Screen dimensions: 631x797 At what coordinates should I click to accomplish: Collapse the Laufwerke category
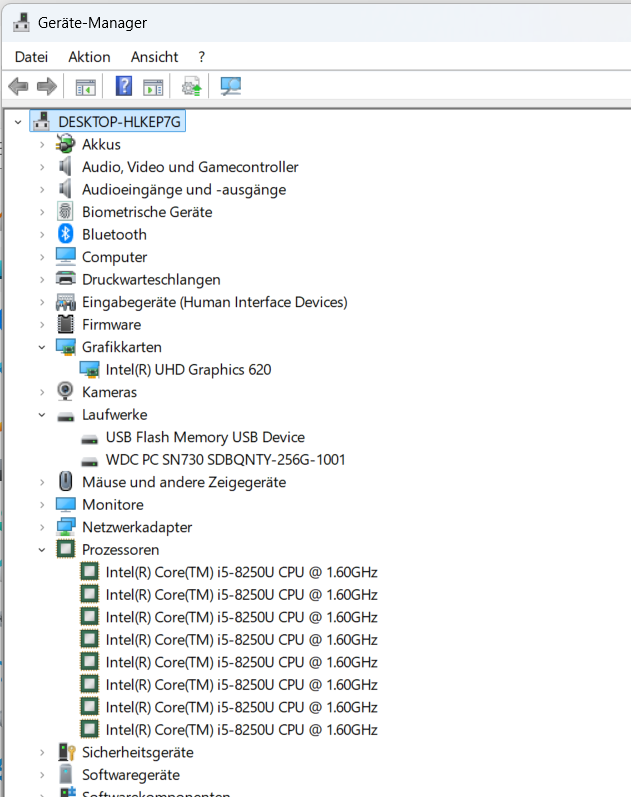coord(42,415)
